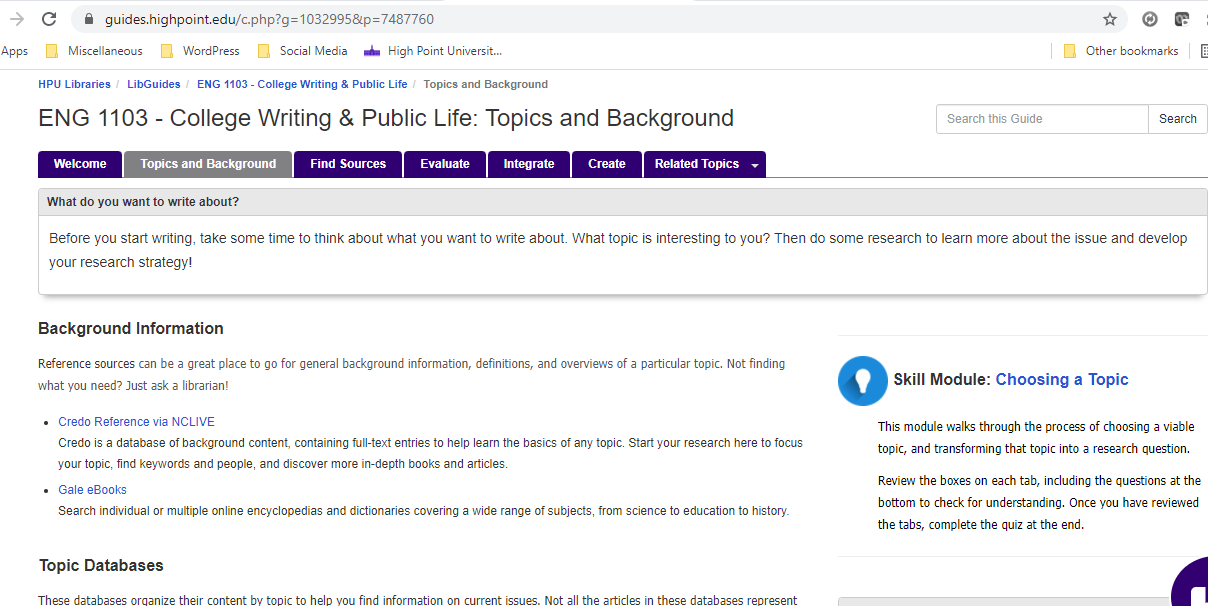Click the circular sync extension icon
Image resolution: width=1208 pixels, height=606 pixels.
(1150, 19)
